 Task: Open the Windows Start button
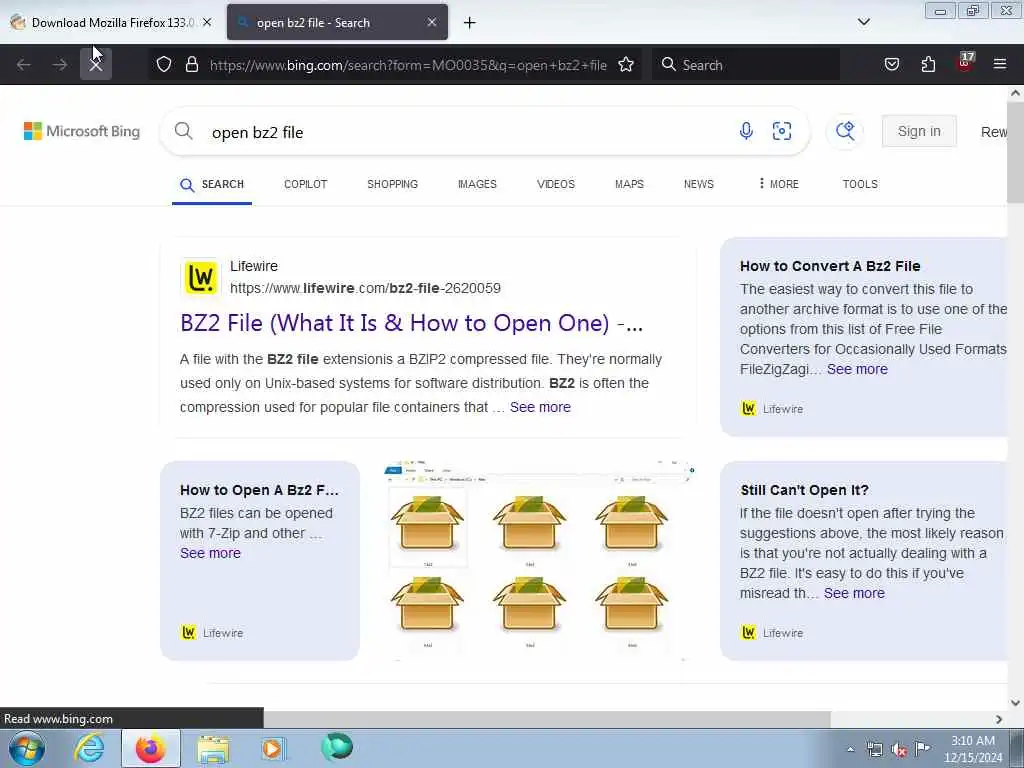tap(27, 748)
